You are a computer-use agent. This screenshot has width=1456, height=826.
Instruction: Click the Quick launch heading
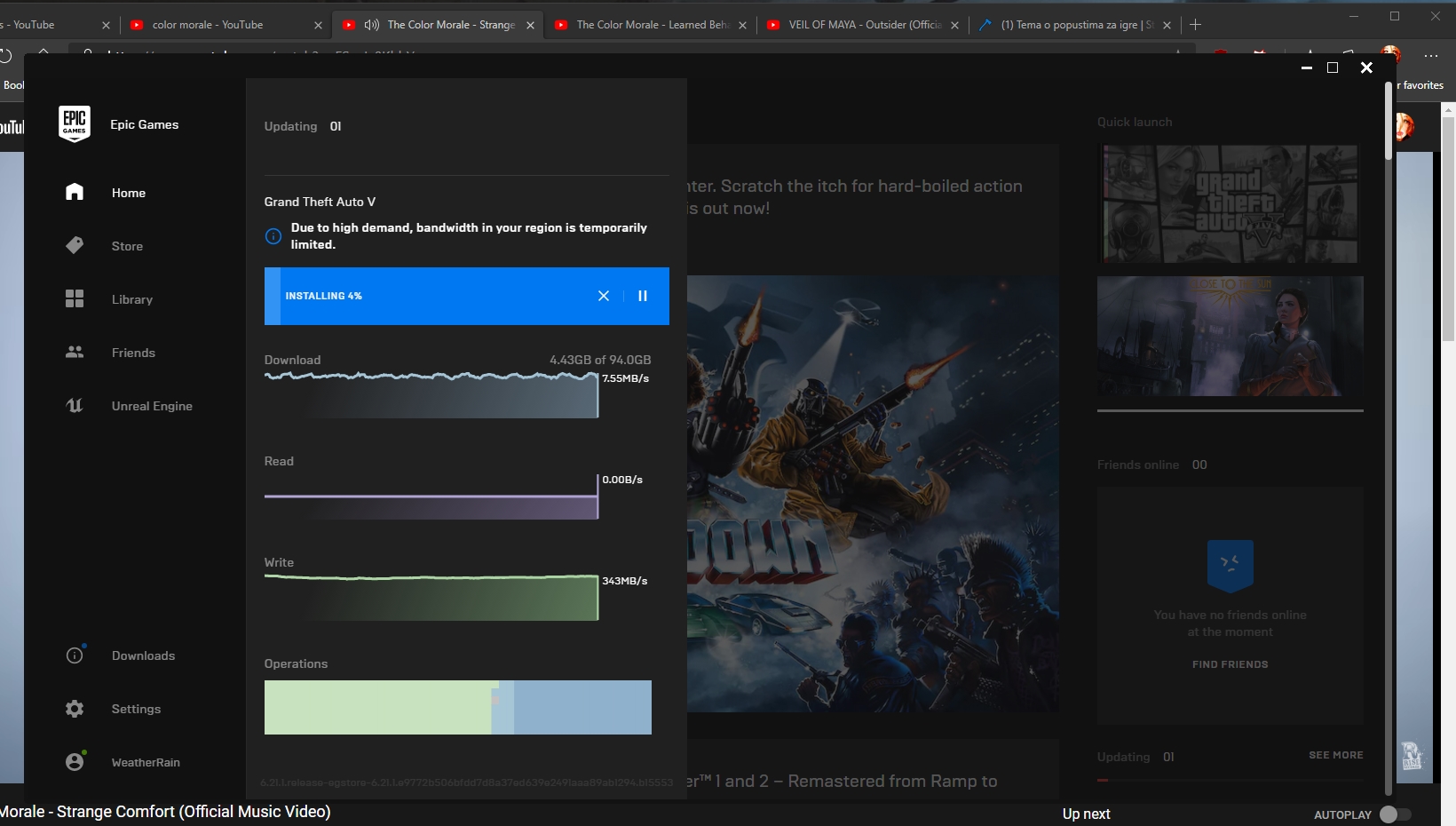[x=1135, y=122]
